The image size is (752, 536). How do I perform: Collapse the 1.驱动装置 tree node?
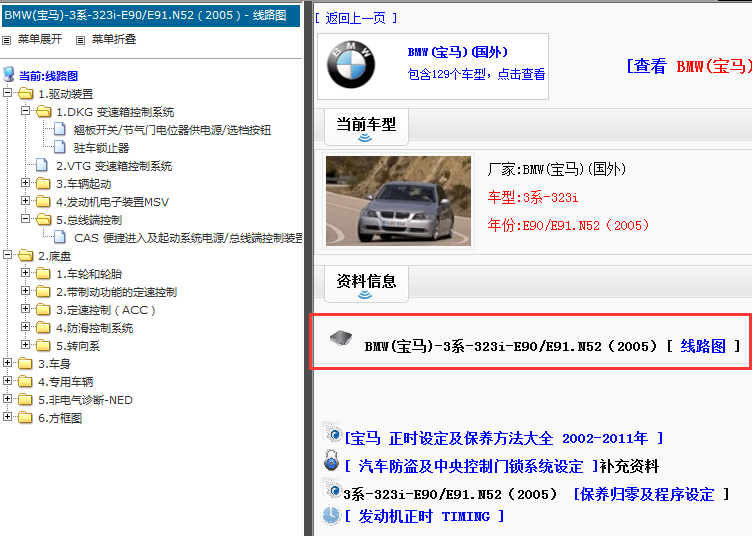8,92
